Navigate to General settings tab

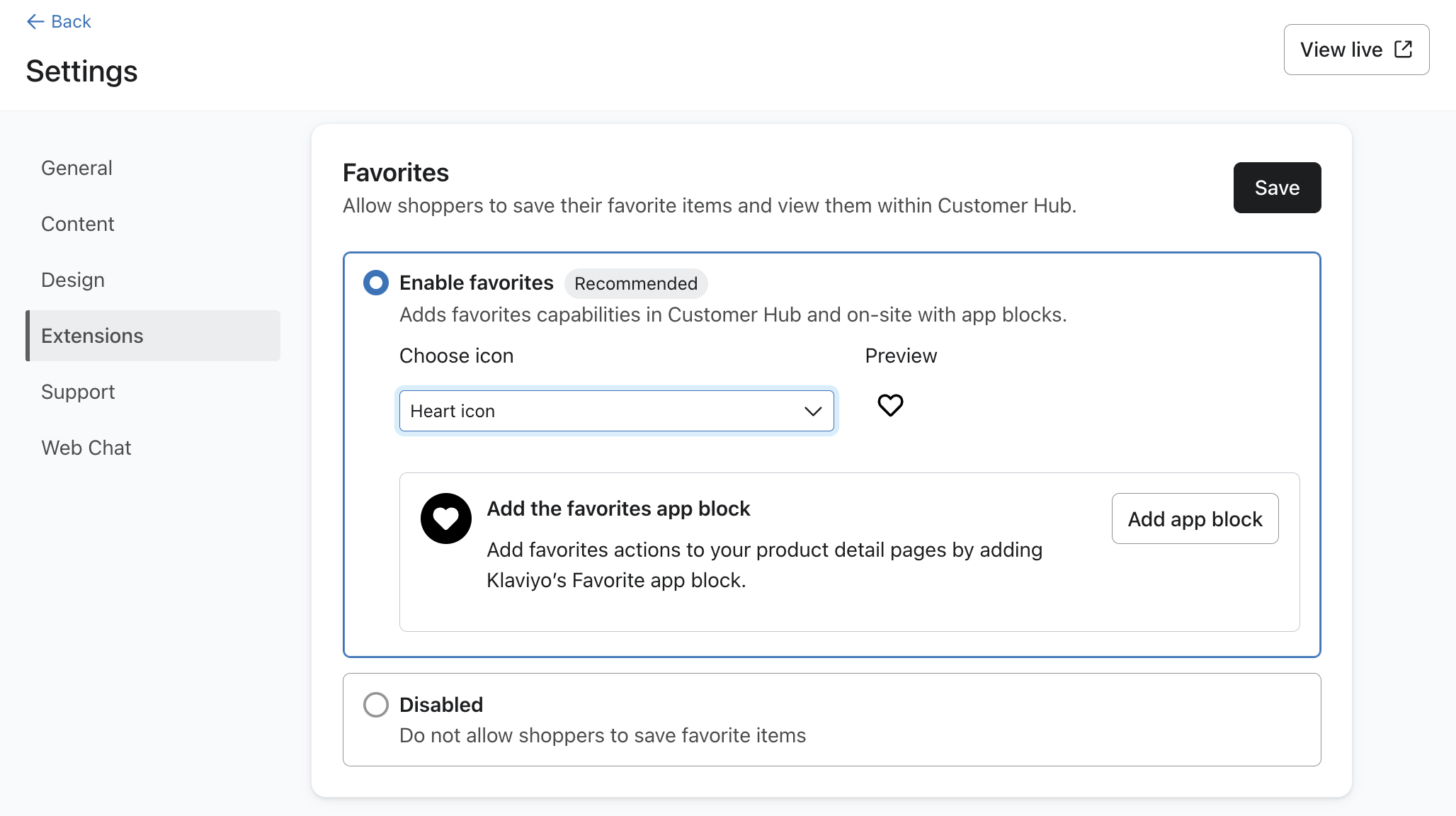pos(77,168)
